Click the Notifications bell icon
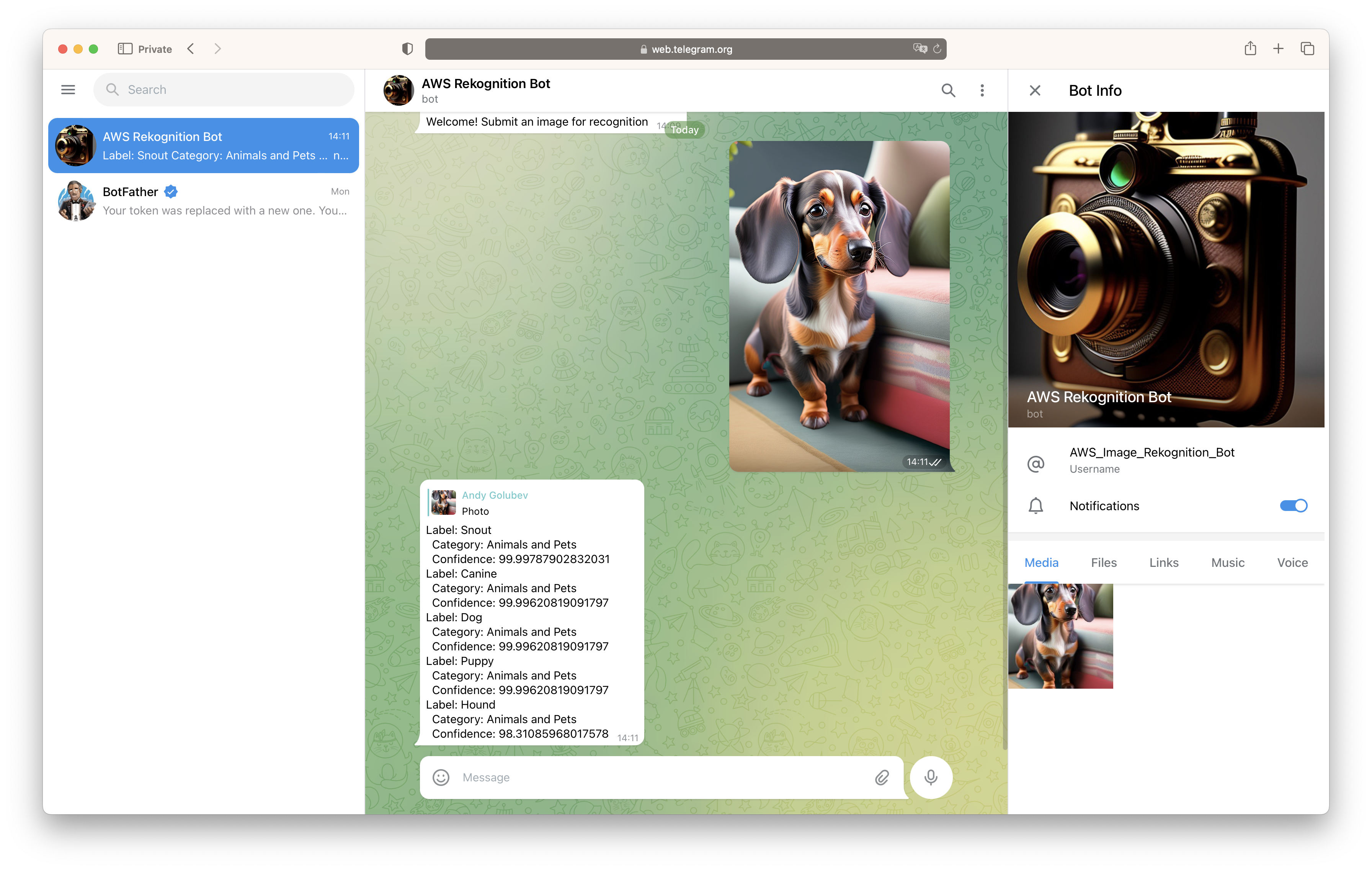 click(x=1035, y=506)
